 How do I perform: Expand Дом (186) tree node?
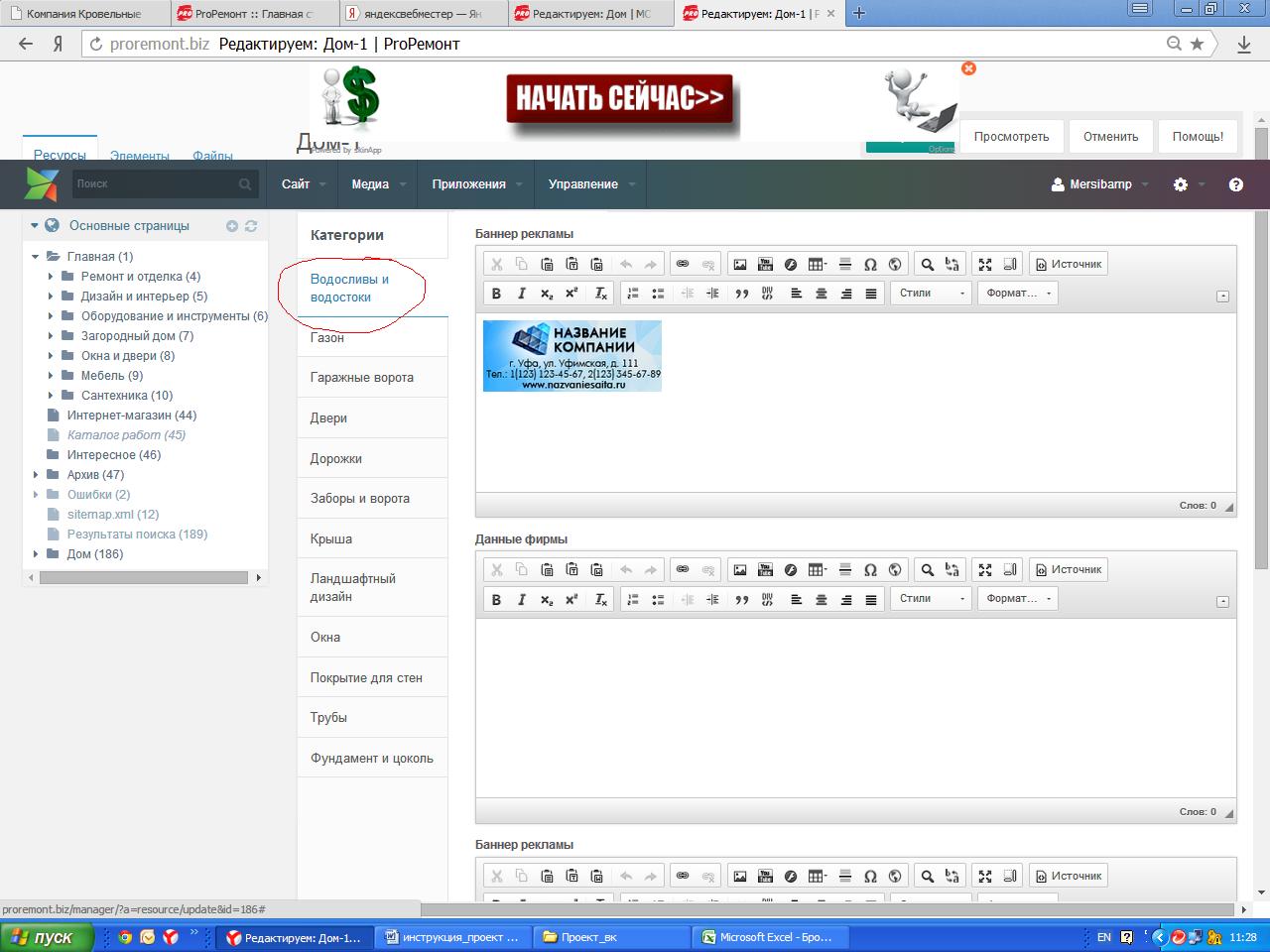[36, 554]
